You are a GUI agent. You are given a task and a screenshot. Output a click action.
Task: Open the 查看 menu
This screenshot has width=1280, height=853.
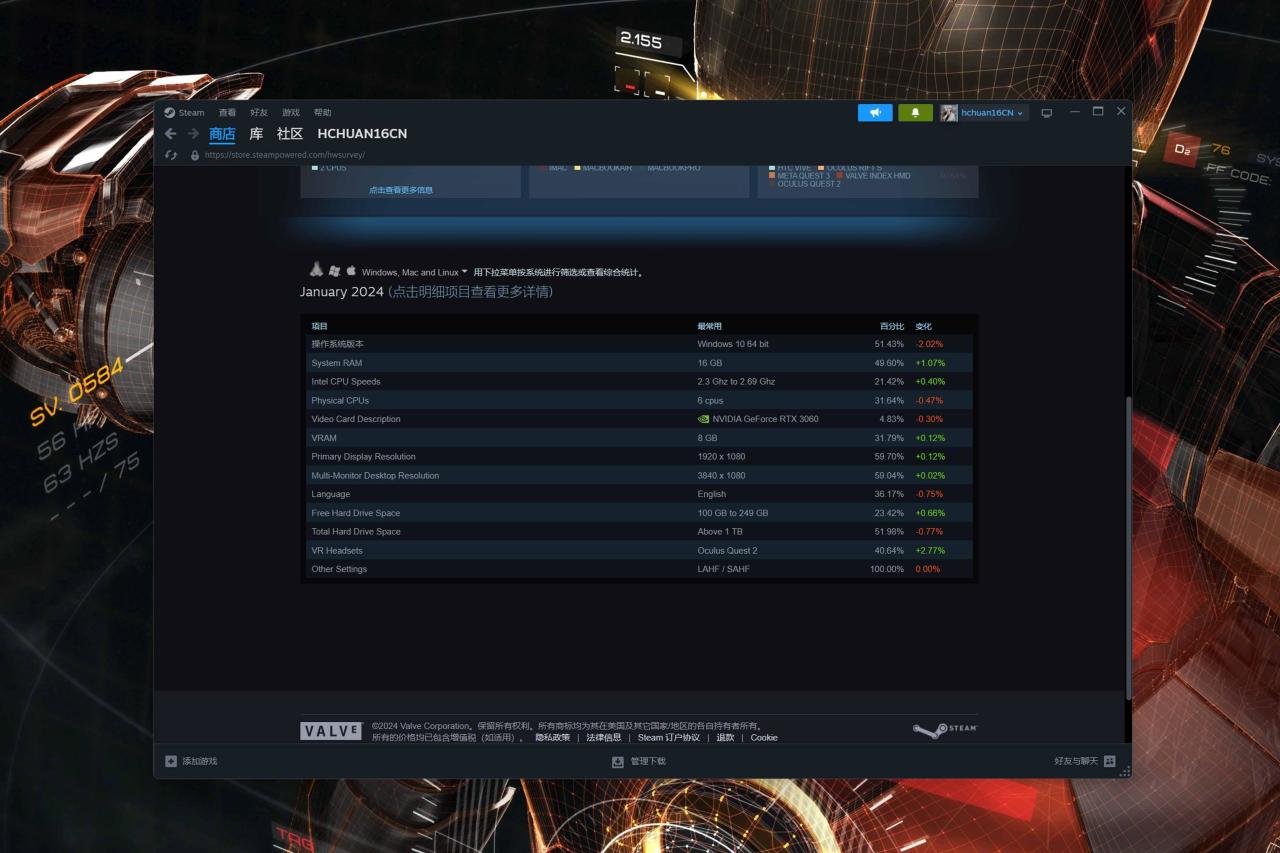[228, 113]
